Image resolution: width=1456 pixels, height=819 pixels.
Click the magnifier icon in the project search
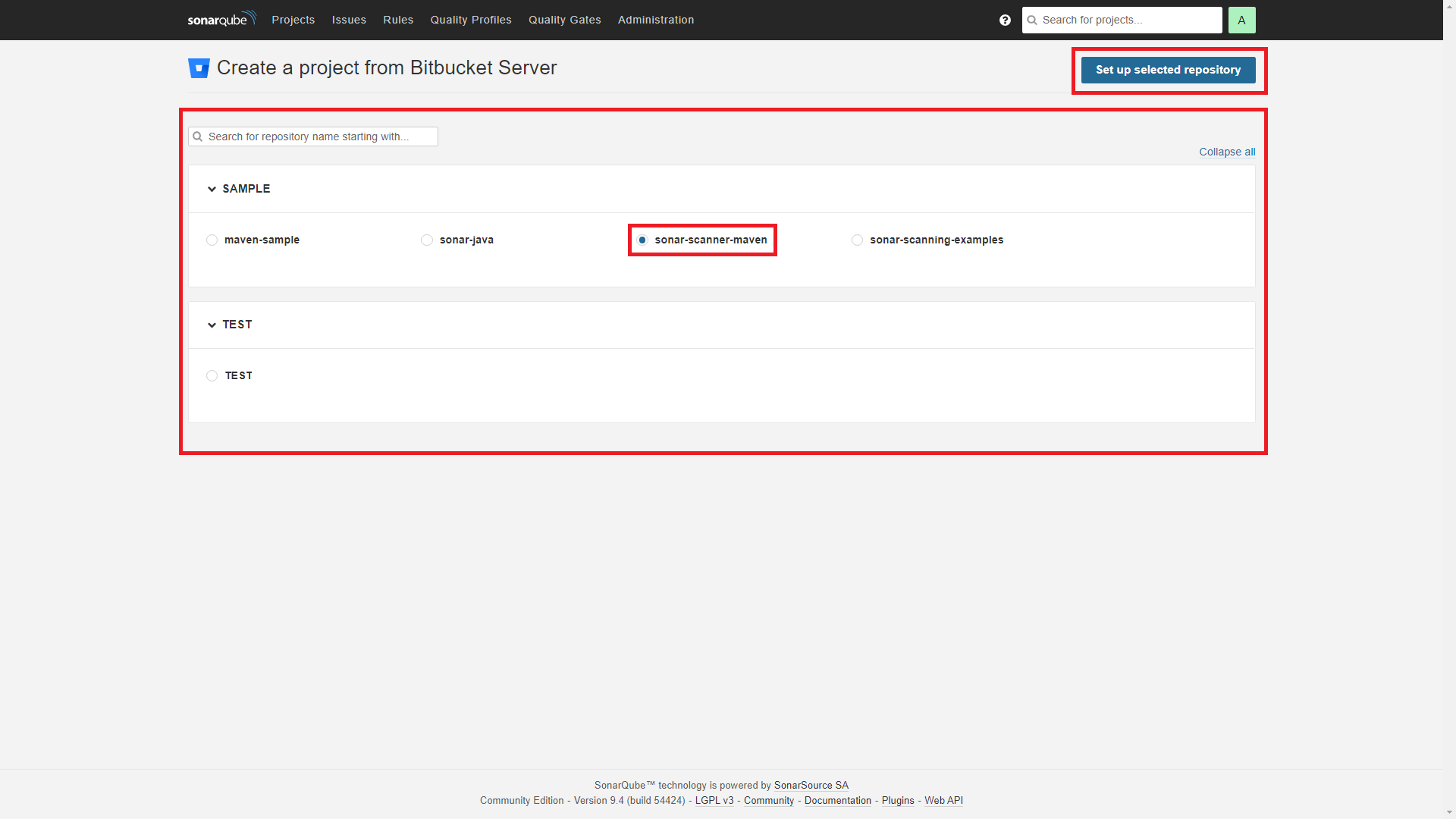(x=1032, y=20)
